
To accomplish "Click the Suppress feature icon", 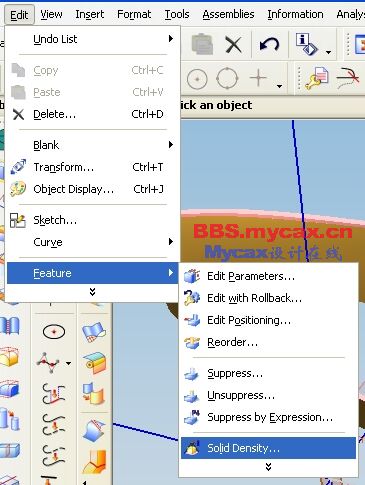I will [x=192, y=374].
